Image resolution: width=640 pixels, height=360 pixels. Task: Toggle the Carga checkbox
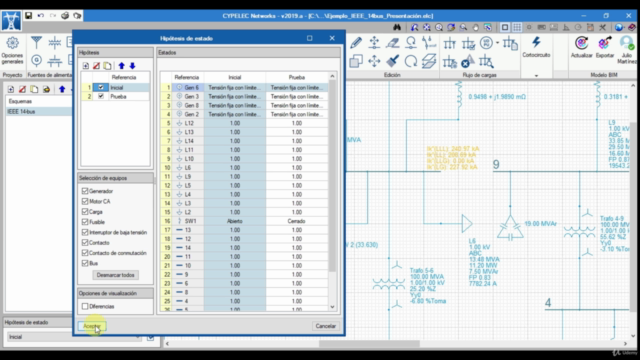[85, 212]
